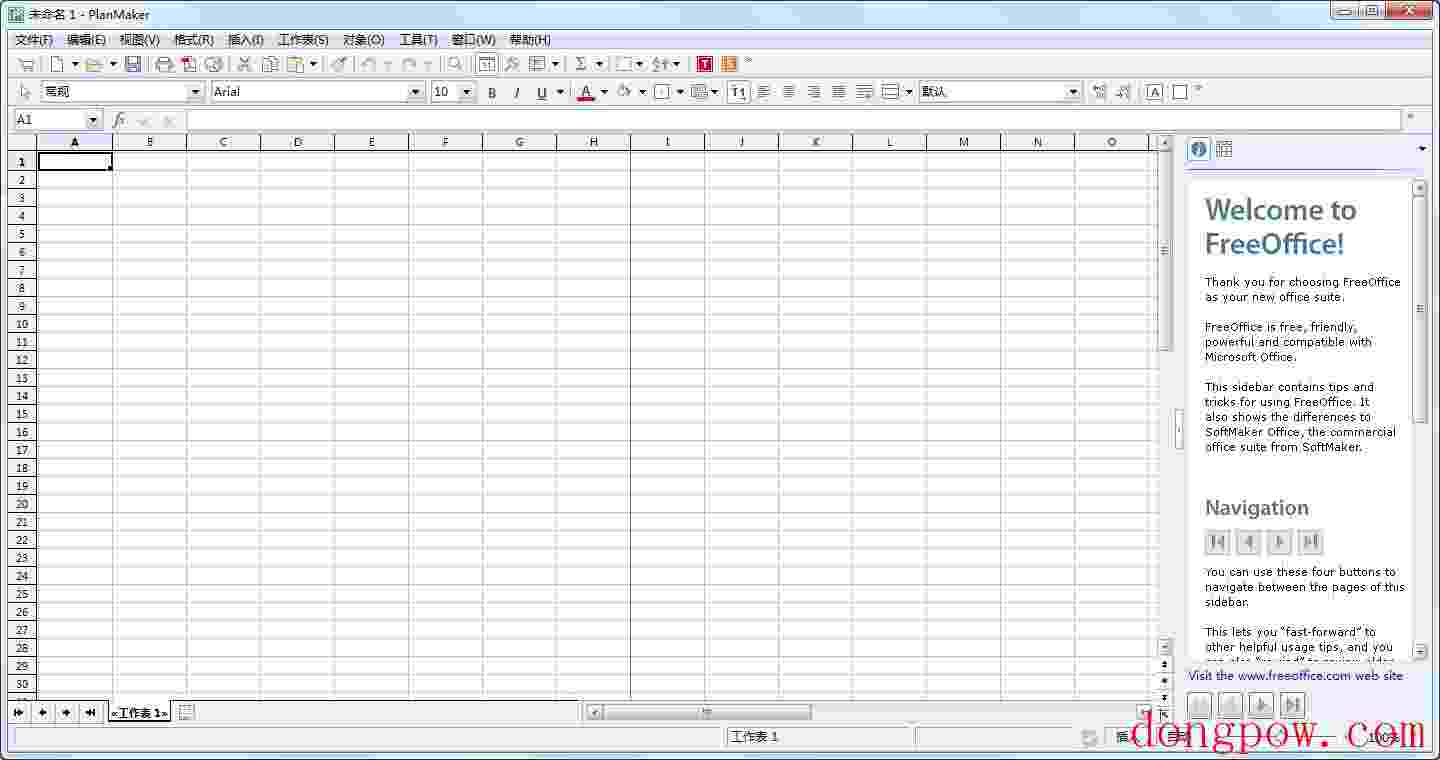1440x760 pixels.
Task: Collapse the sidebar with splitter handle
Action: (x=1178, y=429)
